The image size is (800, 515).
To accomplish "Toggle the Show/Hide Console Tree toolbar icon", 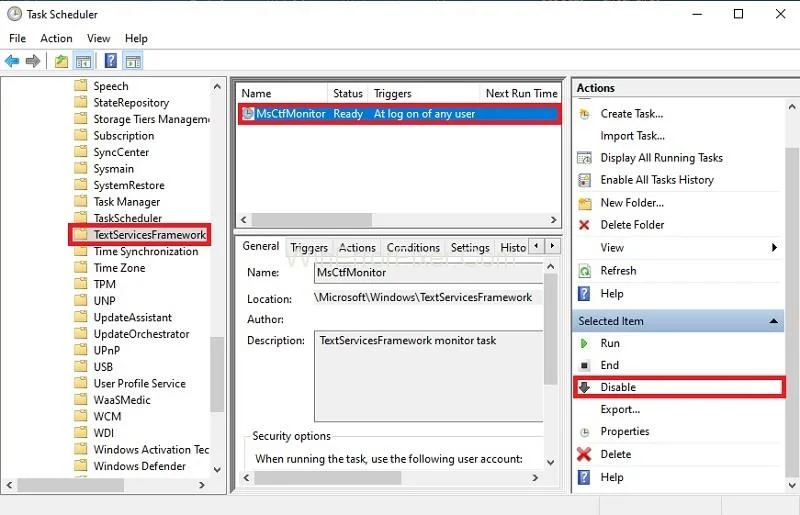I will [x=84, y=61].
